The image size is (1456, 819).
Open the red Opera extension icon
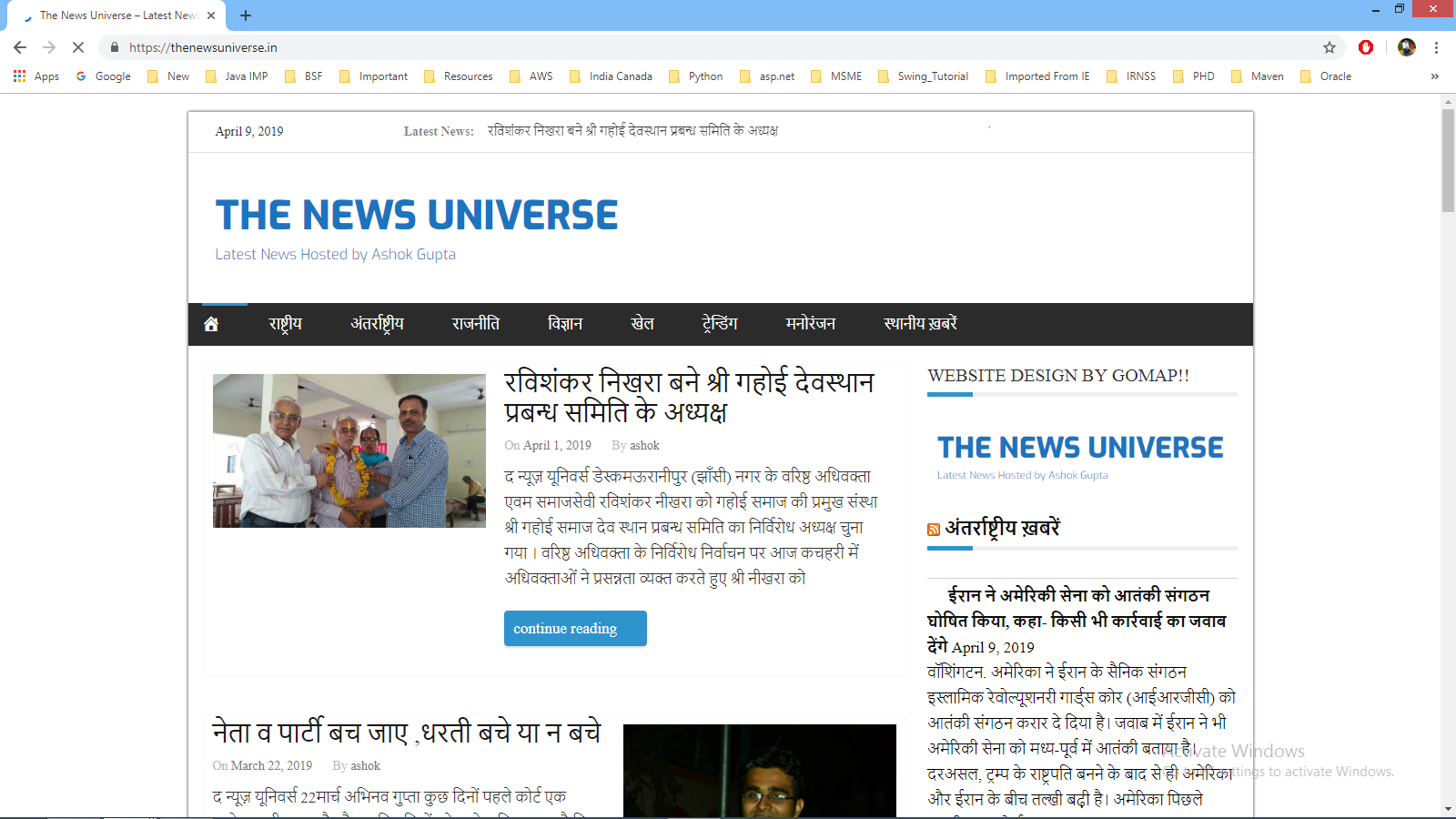click(x=1366, y=47)
